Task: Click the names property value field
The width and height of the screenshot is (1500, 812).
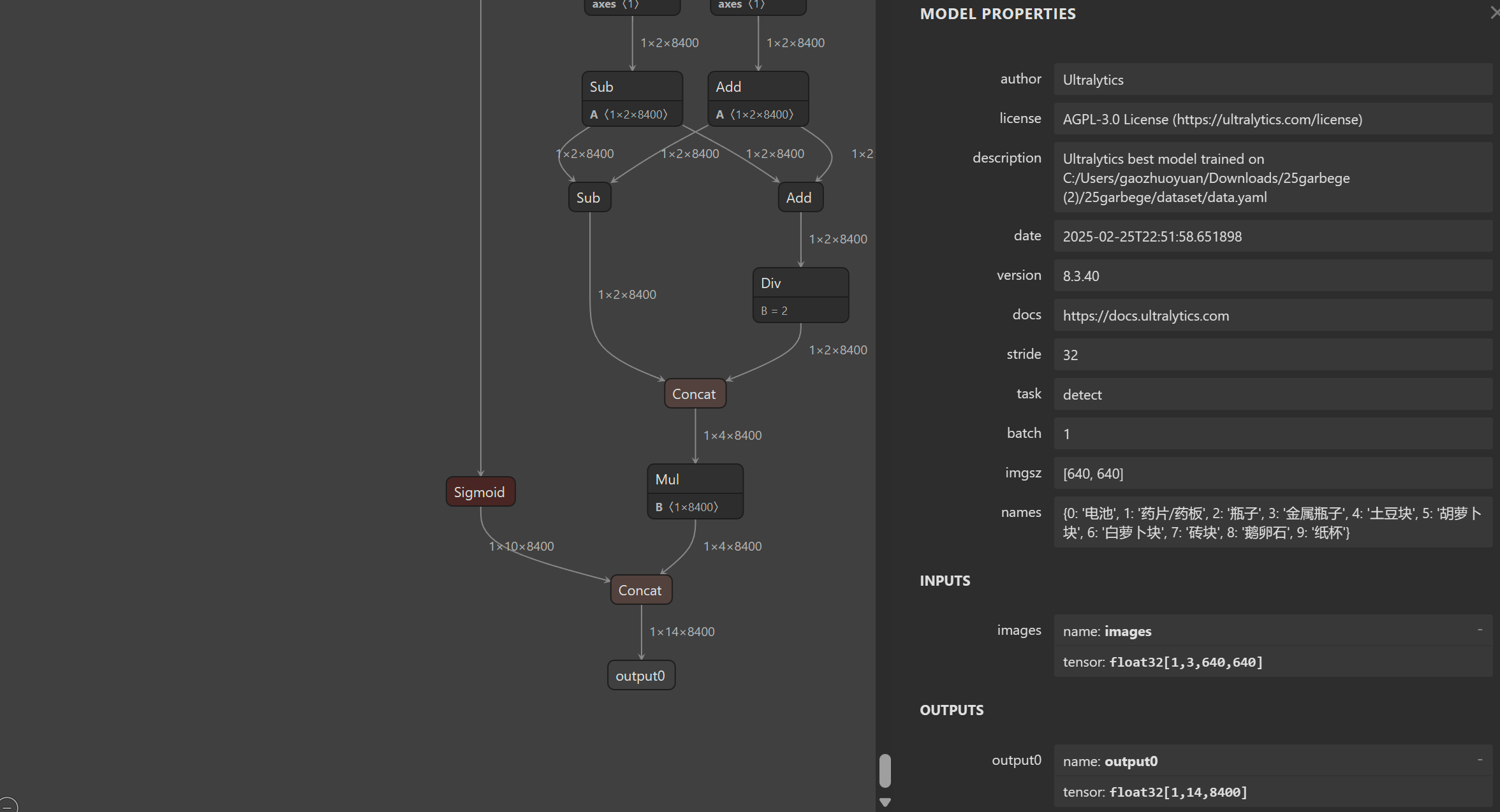Action: [x=1272, y=523]
